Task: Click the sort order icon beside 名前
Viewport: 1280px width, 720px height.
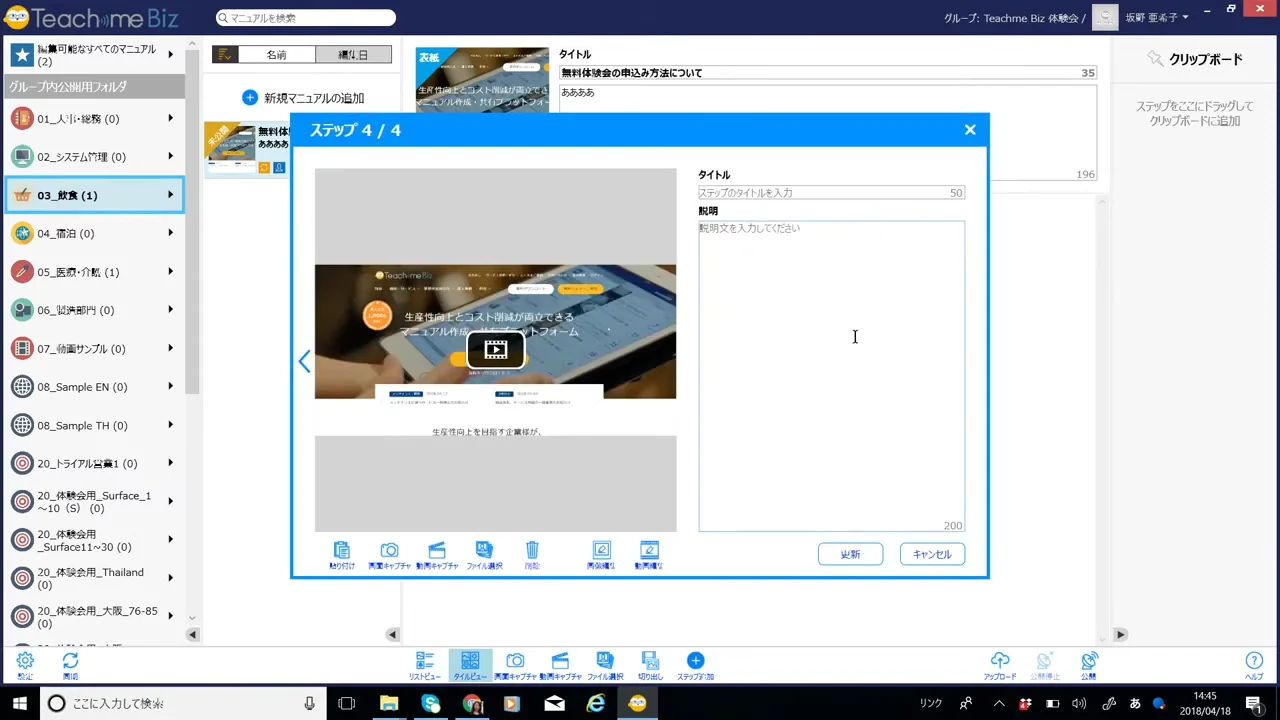Action: (225, 55)
